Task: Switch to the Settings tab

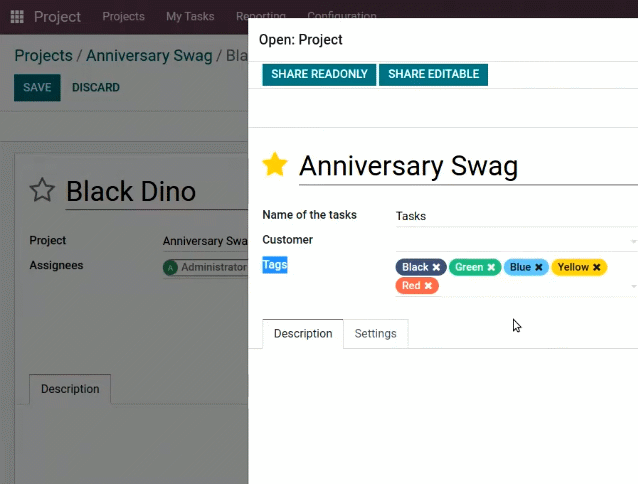Action: point(375,334)
